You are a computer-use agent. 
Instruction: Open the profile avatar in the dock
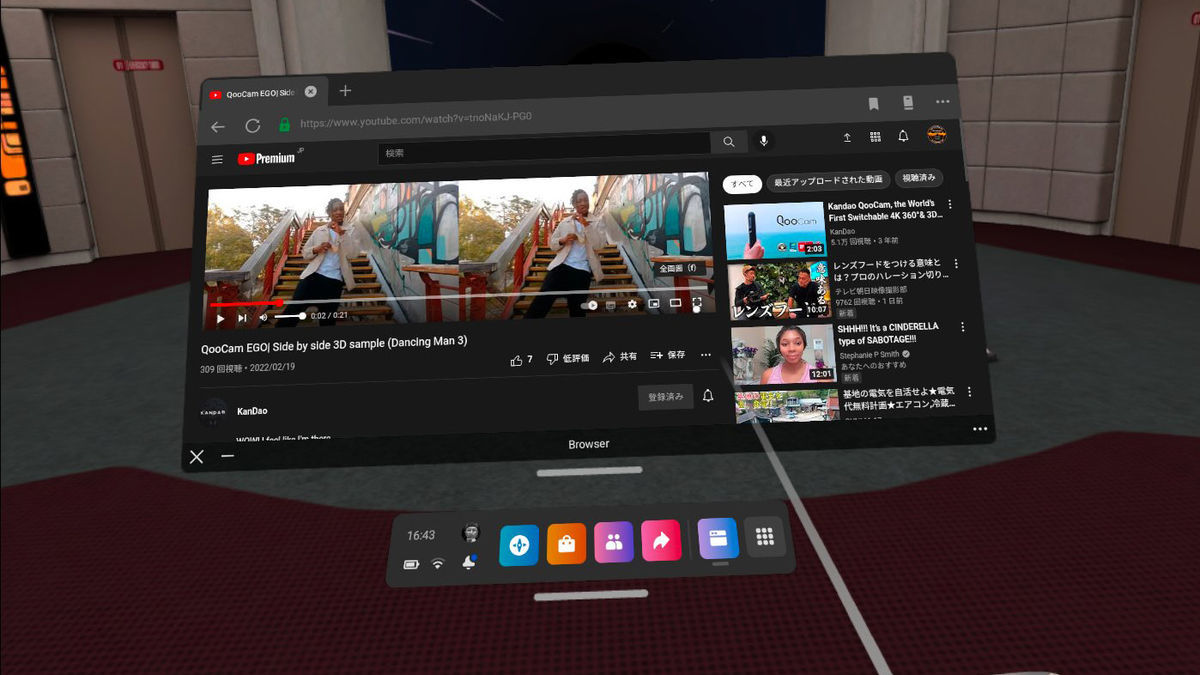pos(470,533)
